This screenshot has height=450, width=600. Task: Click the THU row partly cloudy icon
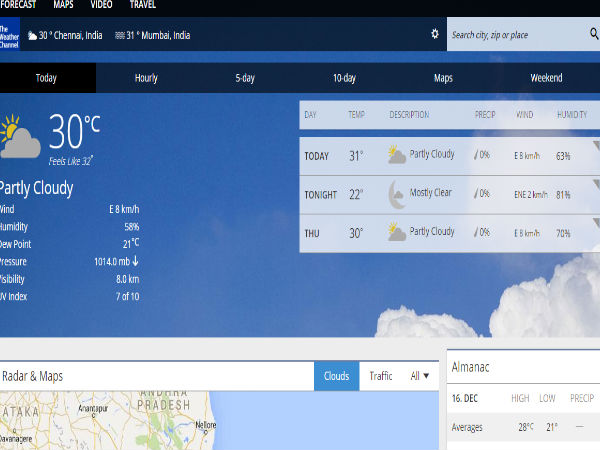click(396, 232)
